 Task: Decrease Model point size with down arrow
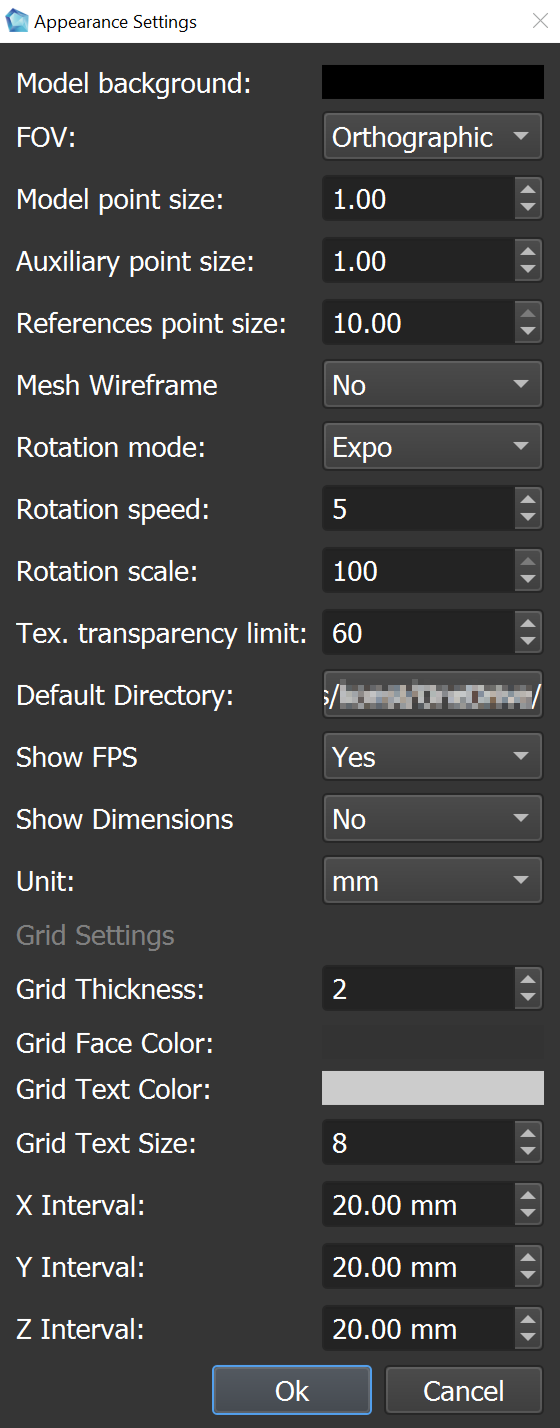click(x=528, y=210)
